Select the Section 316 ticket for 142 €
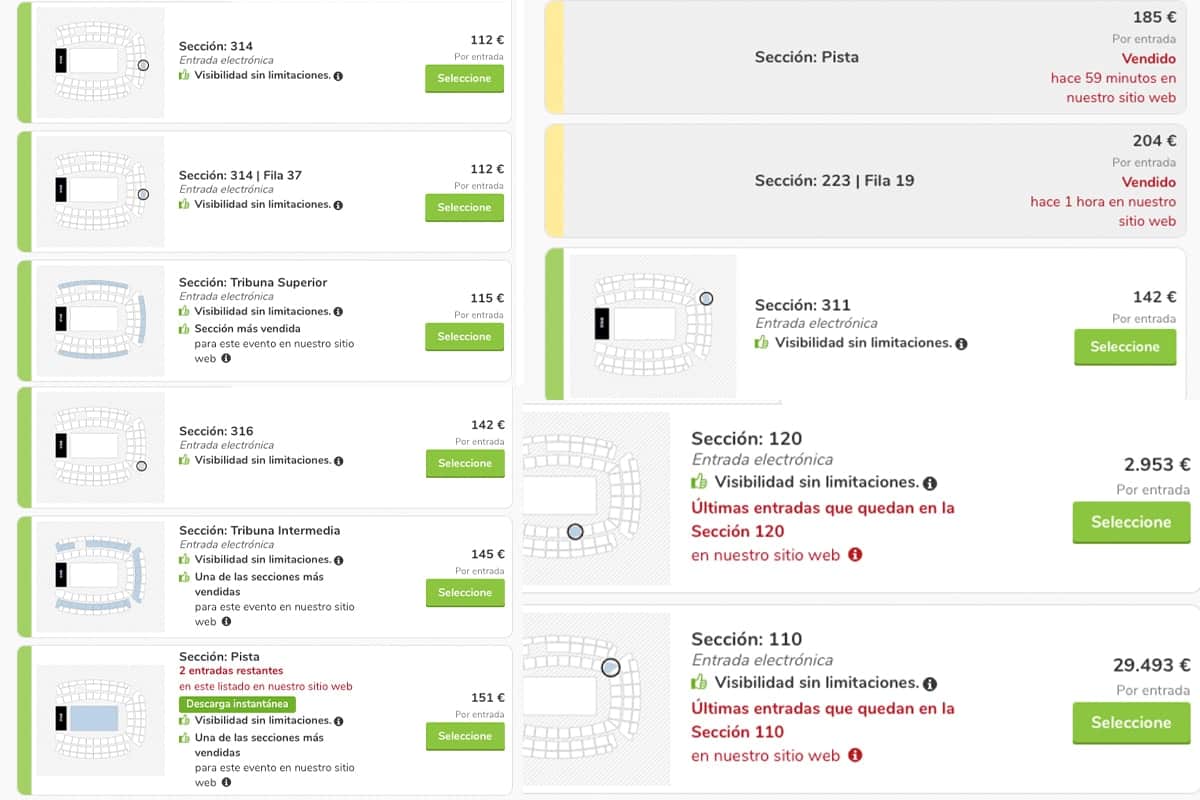This screenshot has height=800, width=1200. pyautogui.click(x=465, y=463)
